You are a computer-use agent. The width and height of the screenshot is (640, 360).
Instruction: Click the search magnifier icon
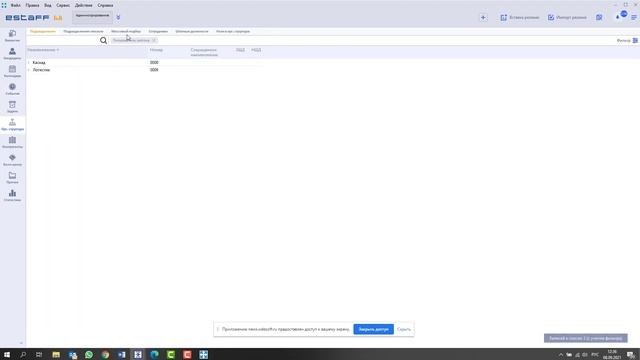(x=103, y=40)
